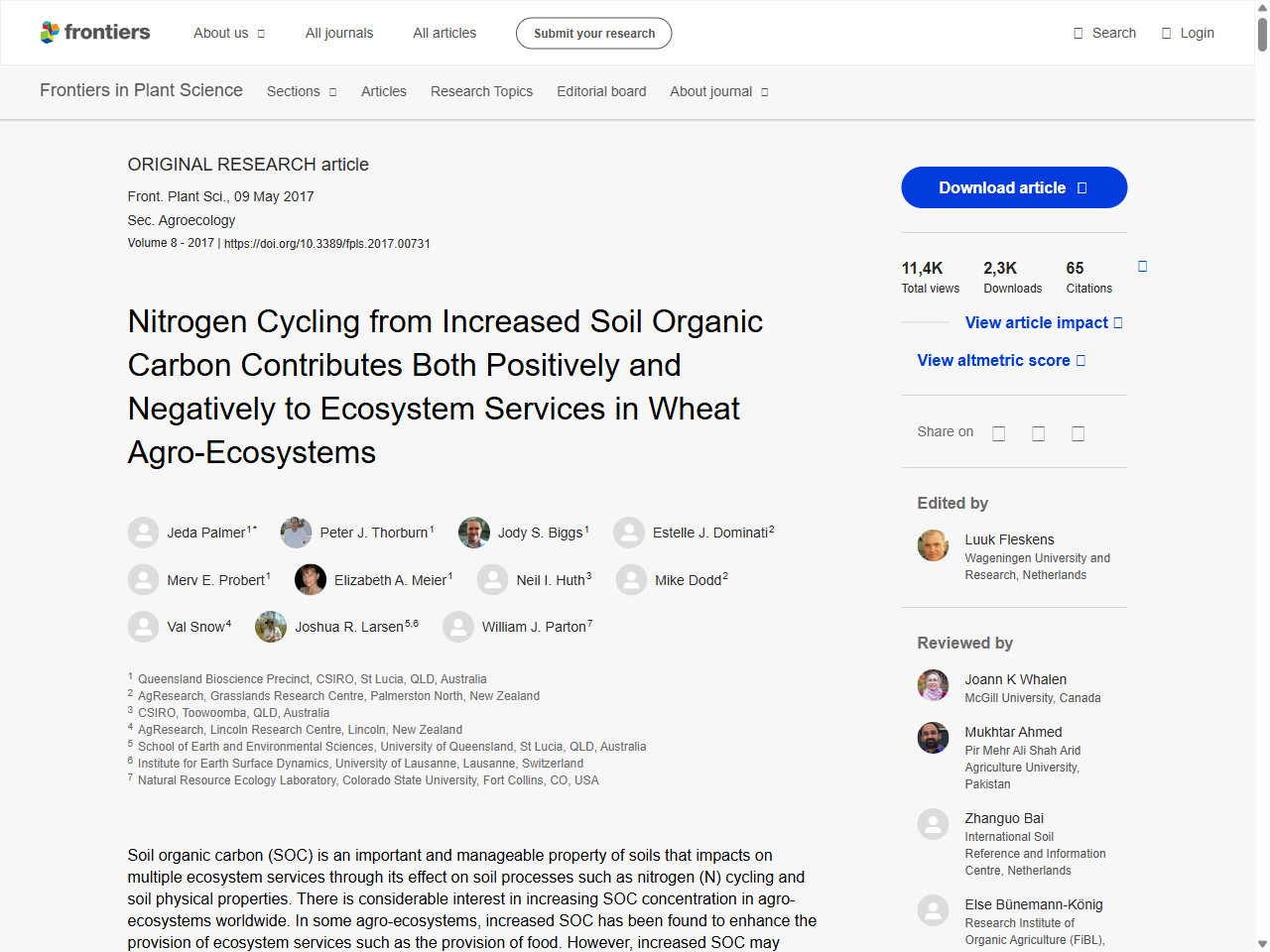
Task: Open reviewer Mukhtar Ahmed's name
Action: (x=1014, y=732)
